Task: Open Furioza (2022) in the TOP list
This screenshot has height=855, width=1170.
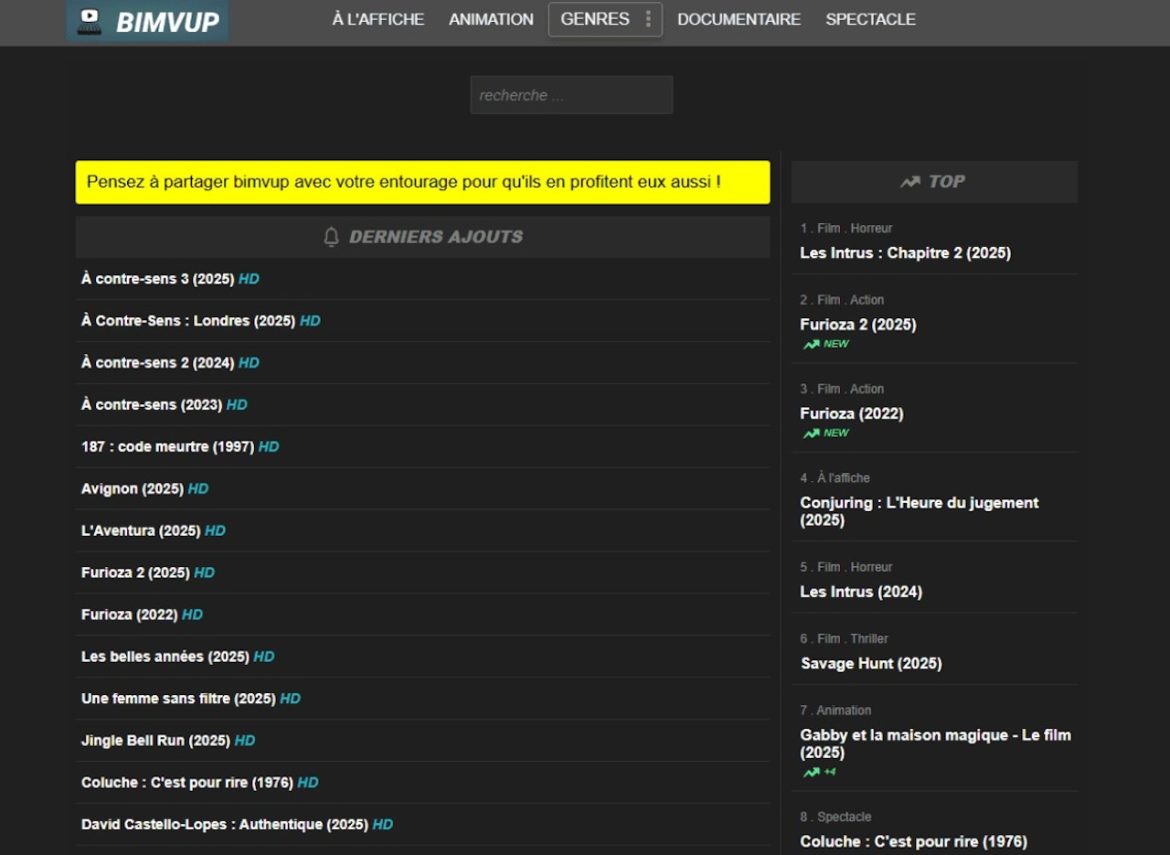Action: pos(851,413)
